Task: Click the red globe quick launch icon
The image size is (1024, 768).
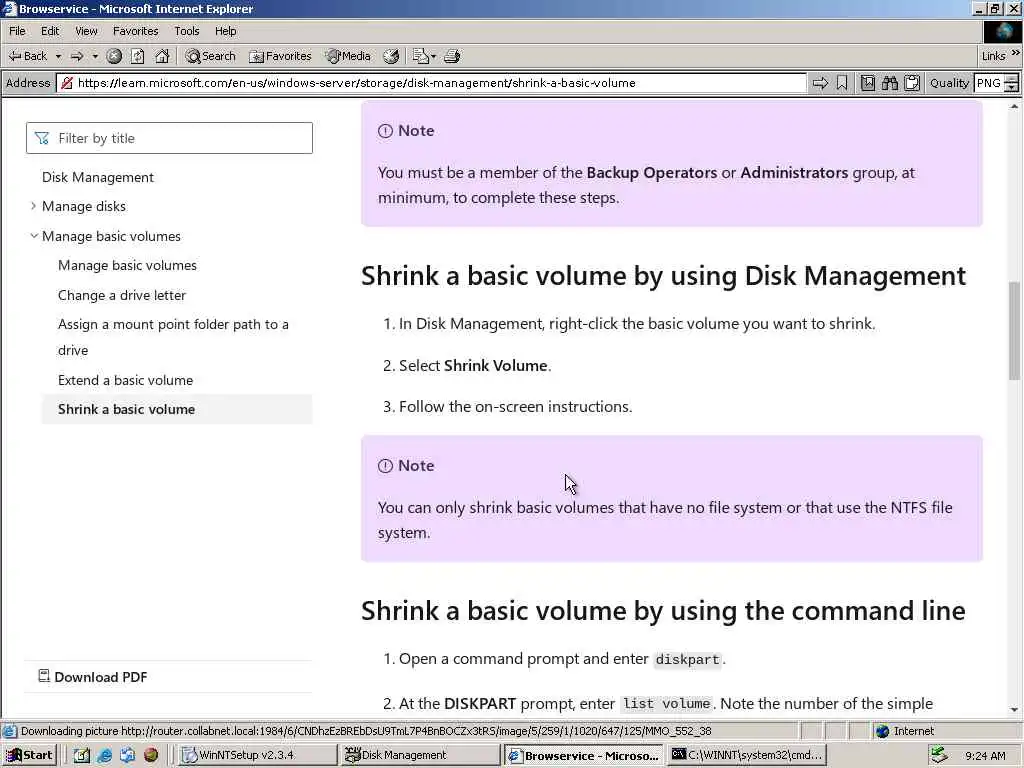Action: 151,755
